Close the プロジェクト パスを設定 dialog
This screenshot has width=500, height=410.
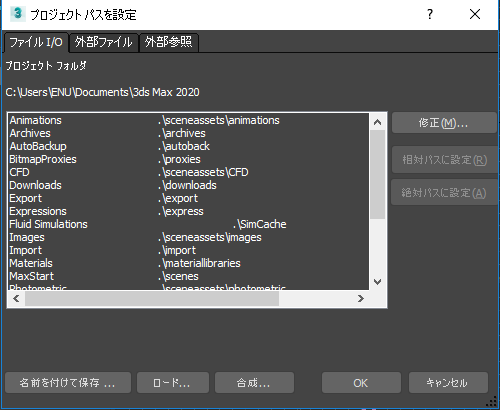(x=475, y=14)
